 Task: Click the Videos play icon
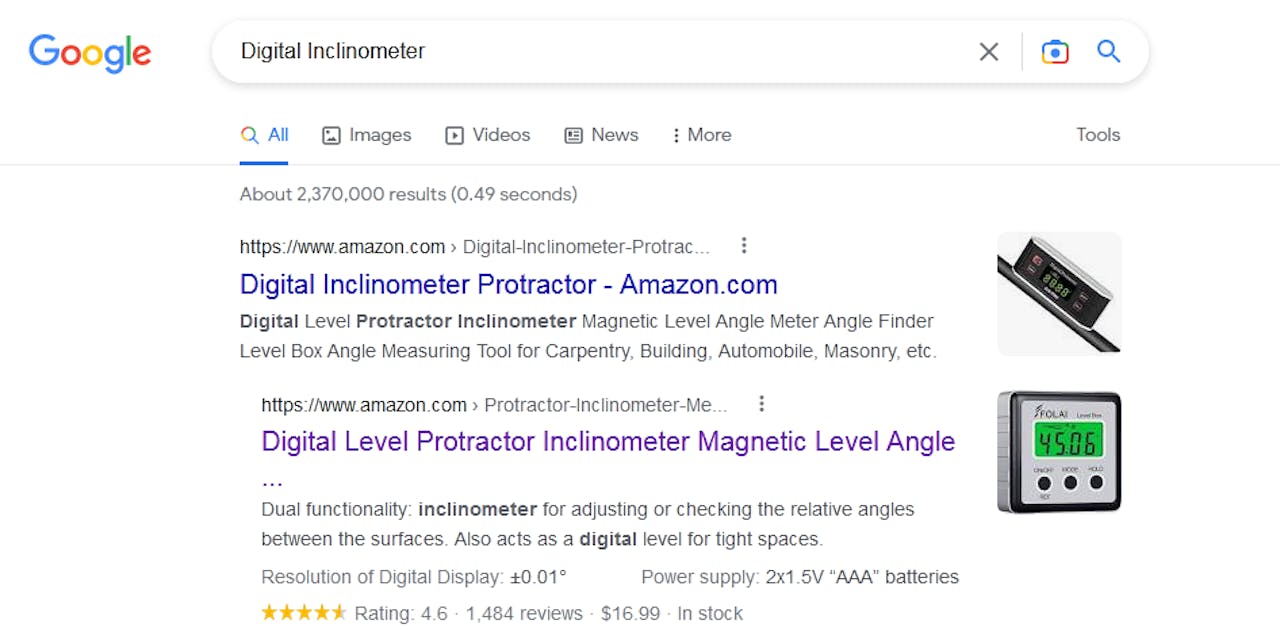click(x=454, y=134)
